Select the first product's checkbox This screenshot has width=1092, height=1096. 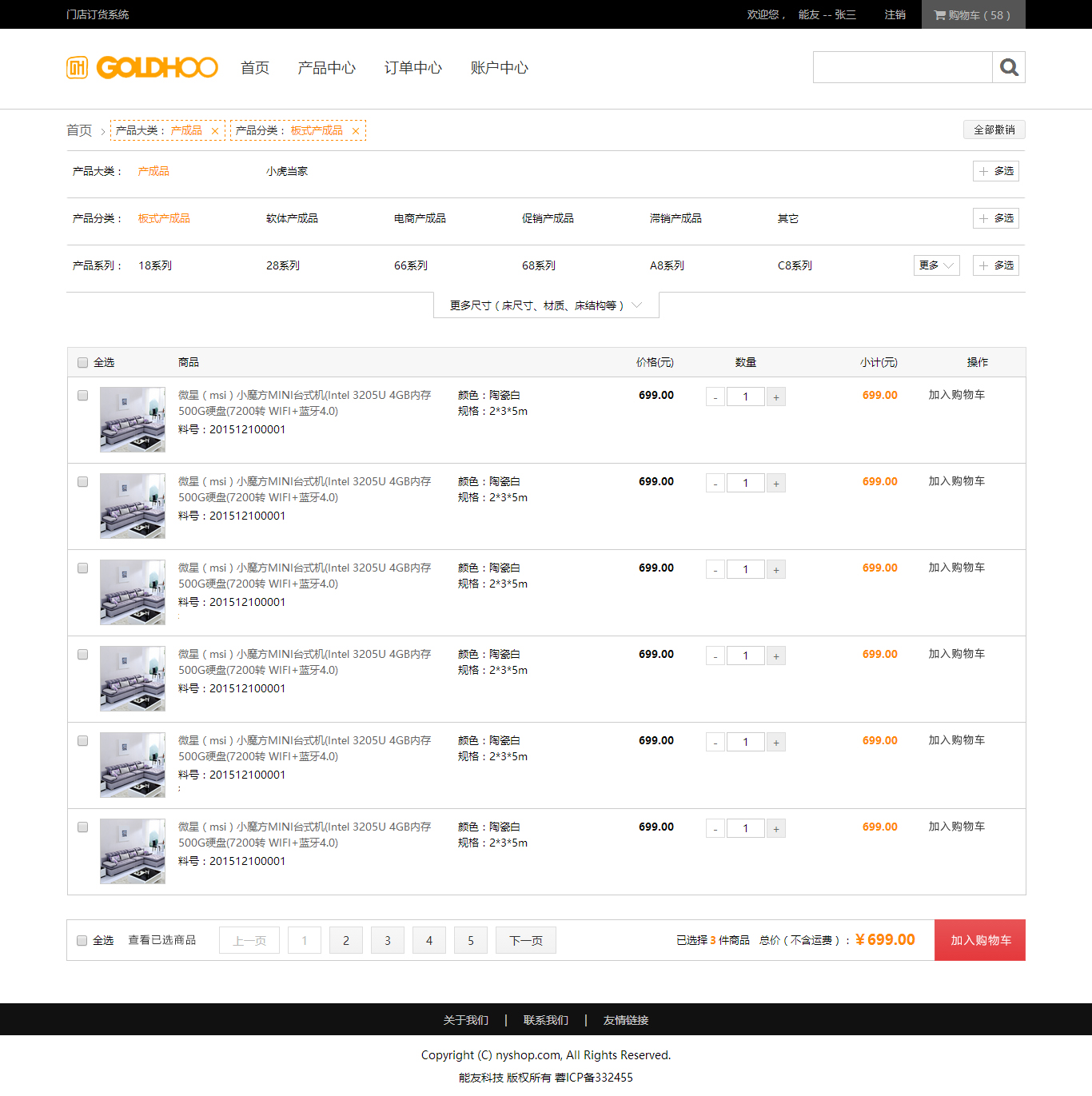point(82,396)
